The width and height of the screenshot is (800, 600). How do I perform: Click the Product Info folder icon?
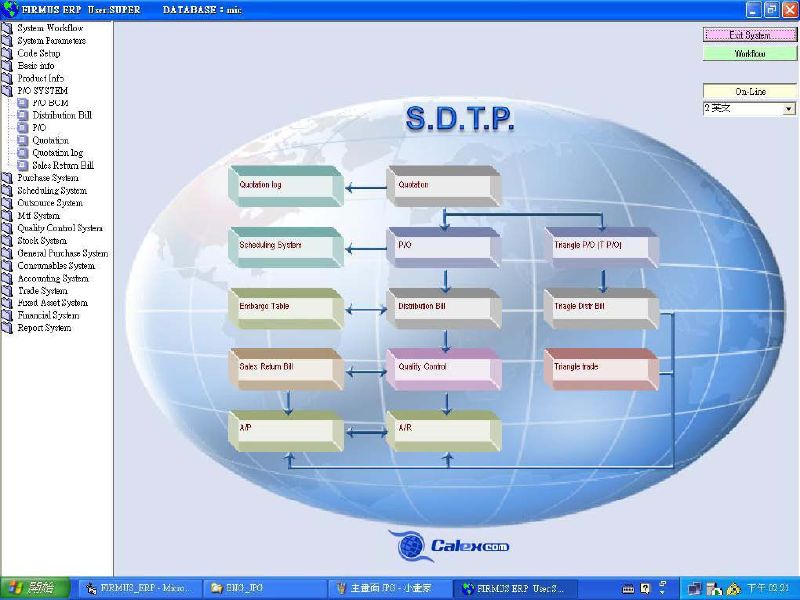click(x=7, y=78)
